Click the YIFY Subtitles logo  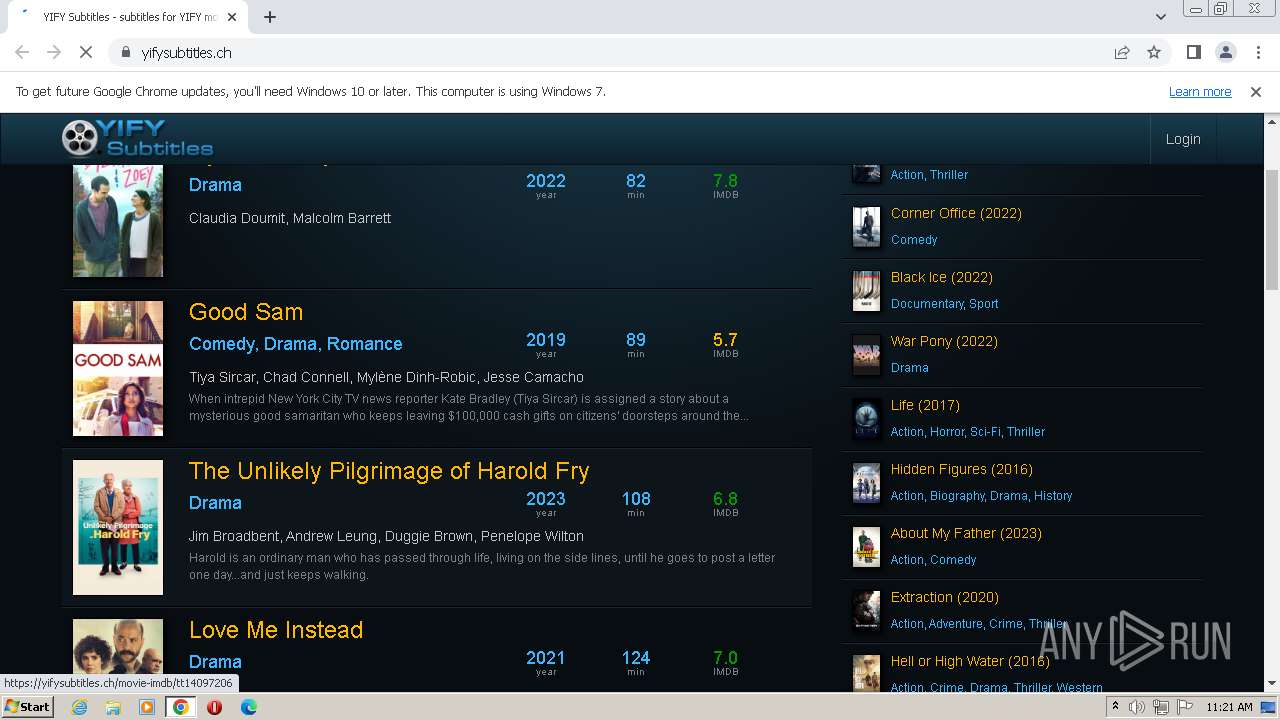(x=137, y=138)
